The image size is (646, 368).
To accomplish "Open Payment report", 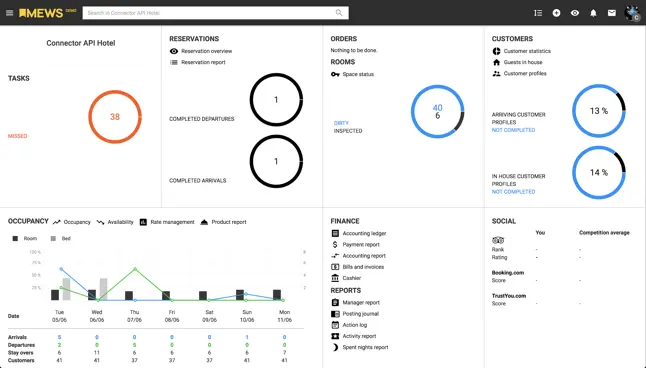I will coord(361,244).
